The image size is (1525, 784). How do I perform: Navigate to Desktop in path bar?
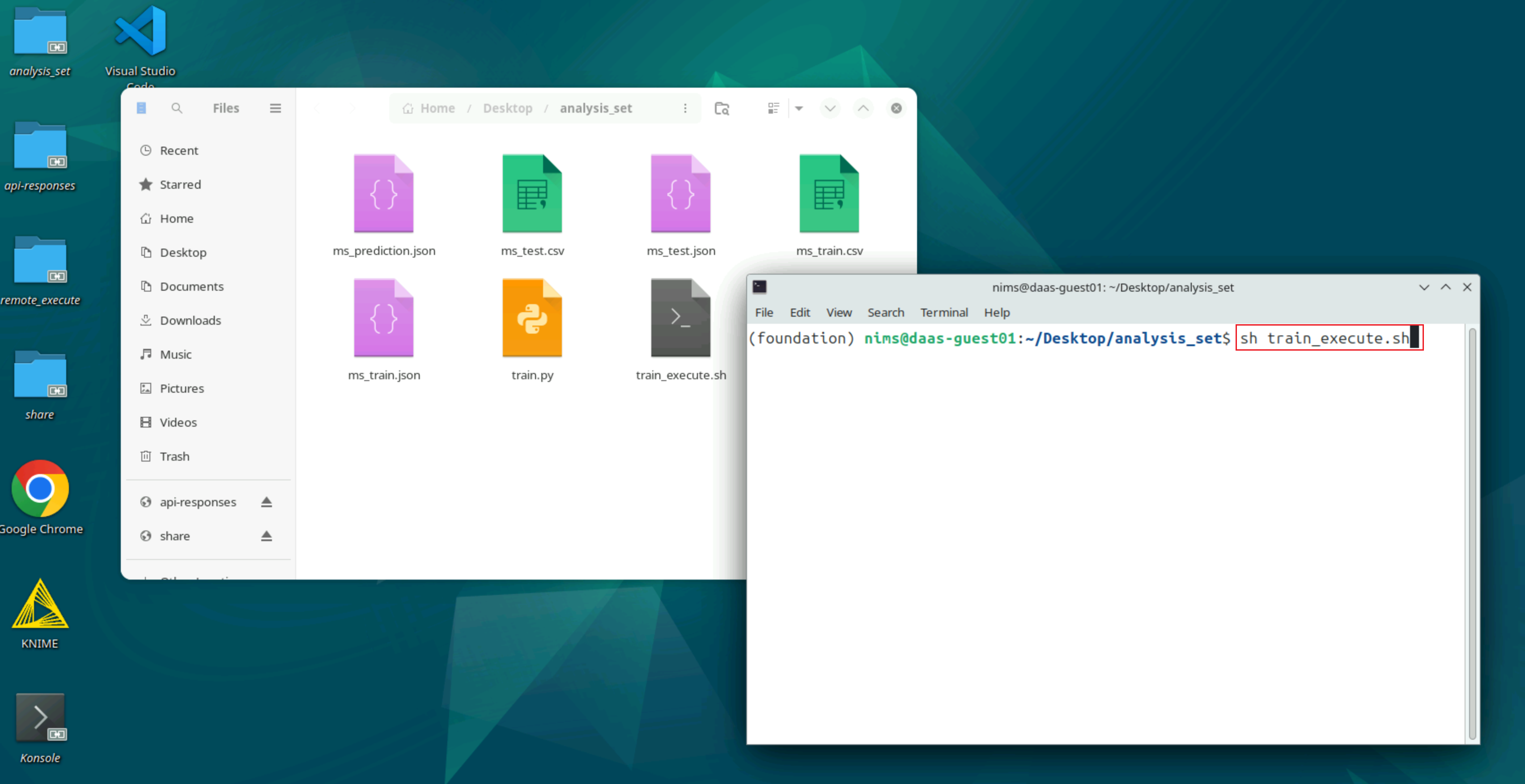click(507, 108)
